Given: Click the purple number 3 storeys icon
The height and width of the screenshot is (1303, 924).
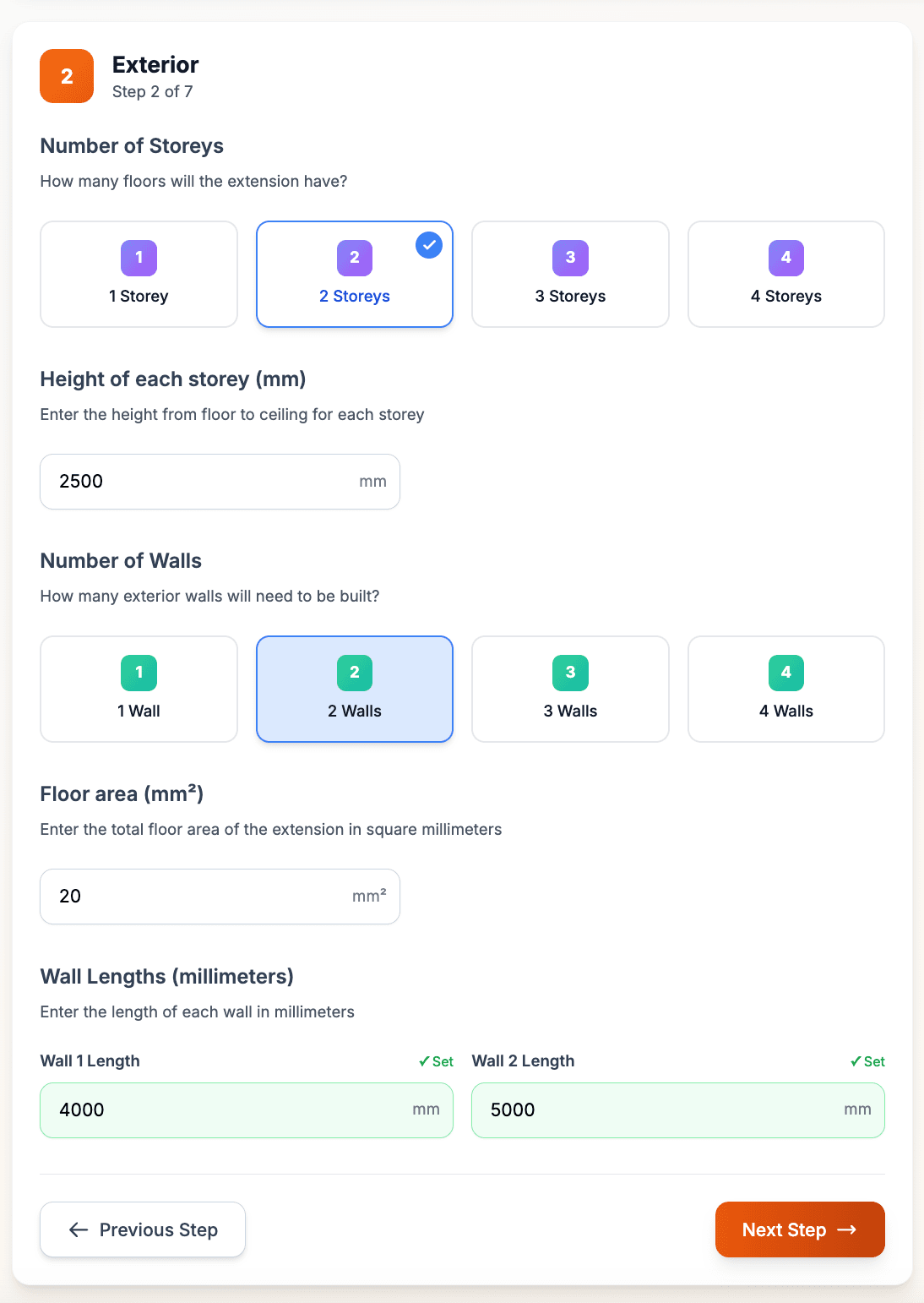Looking at the screenshot, I should click(x=570, y=258).
